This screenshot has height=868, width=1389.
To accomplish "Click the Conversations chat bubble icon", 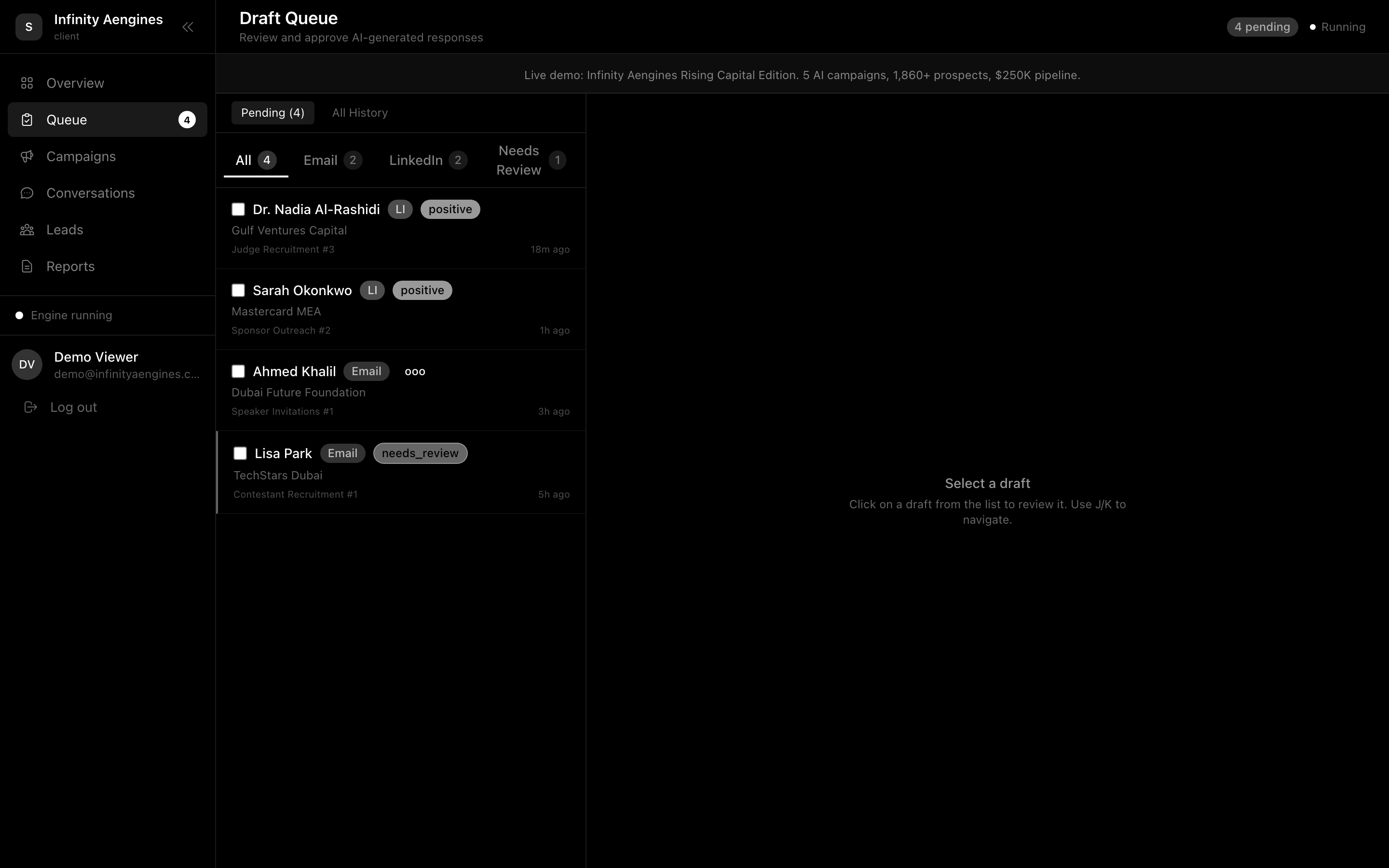I will pyautogui.click(x=27, y=193).
